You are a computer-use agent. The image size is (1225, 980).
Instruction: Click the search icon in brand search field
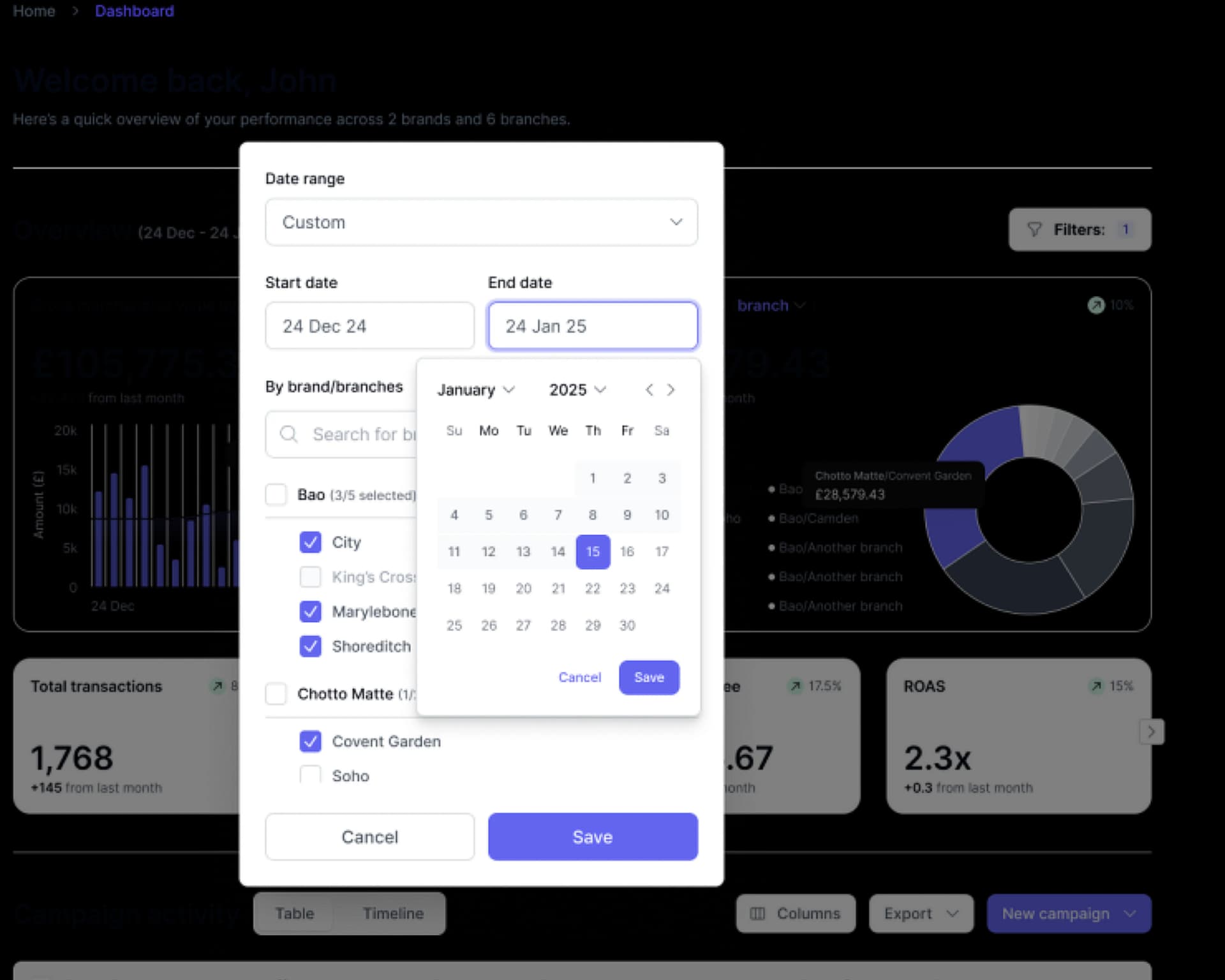288,434
